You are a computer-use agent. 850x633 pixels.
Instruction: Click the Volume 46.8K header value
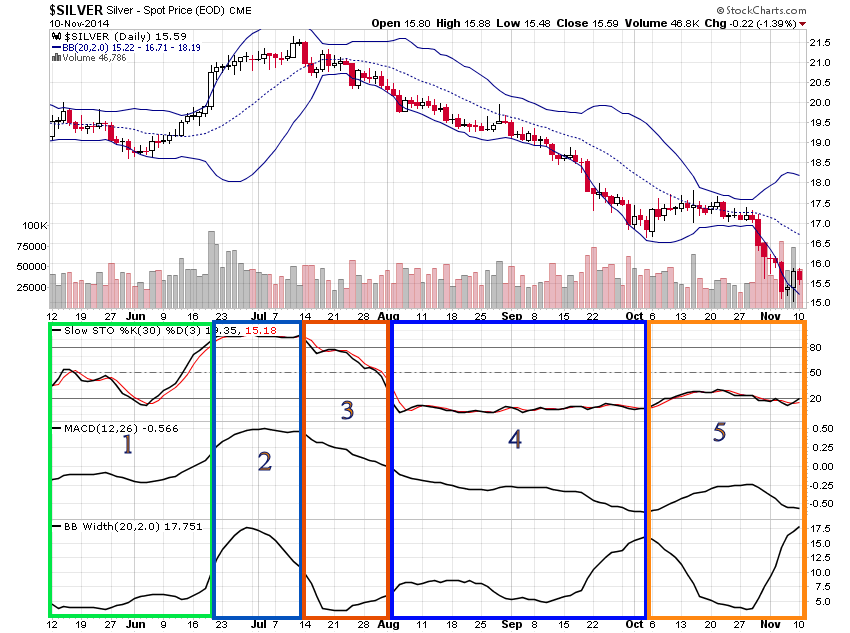pyautogui.click(x=662, y=23)
